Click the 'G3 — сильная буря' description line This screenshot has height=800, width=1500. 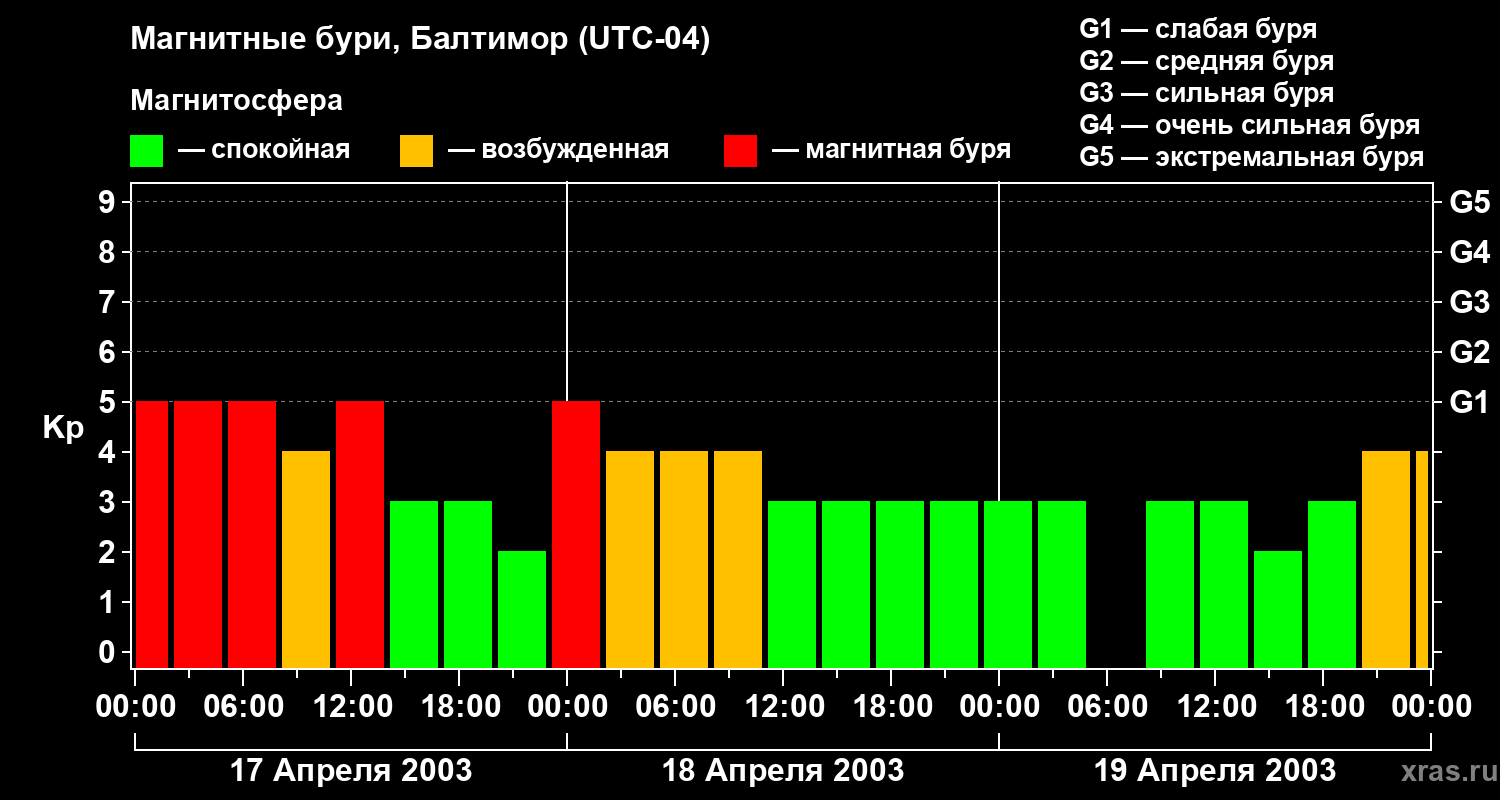tap(1206, 93)
